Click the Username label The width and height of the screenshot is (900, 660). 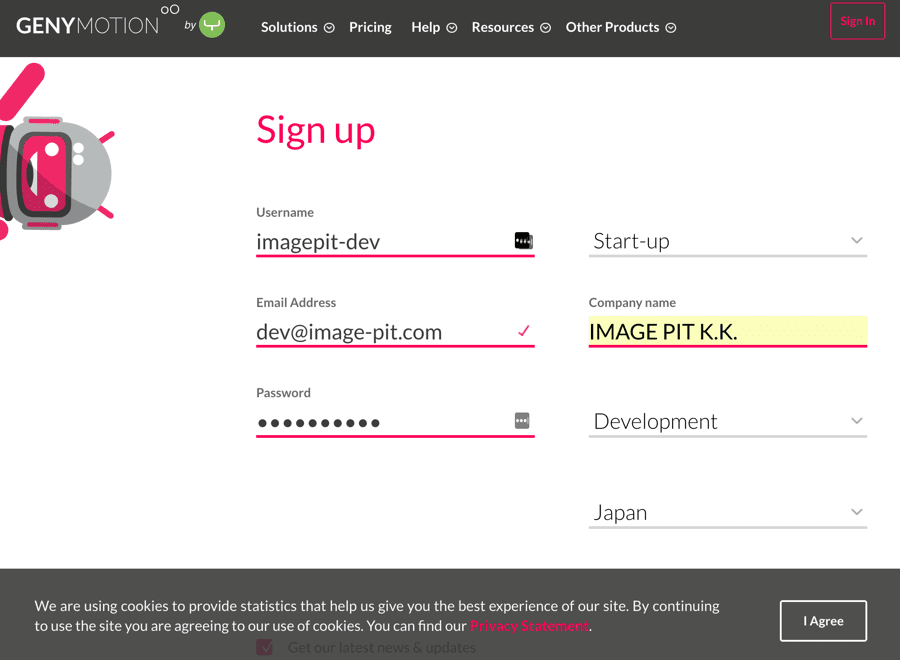coord(285,212)
